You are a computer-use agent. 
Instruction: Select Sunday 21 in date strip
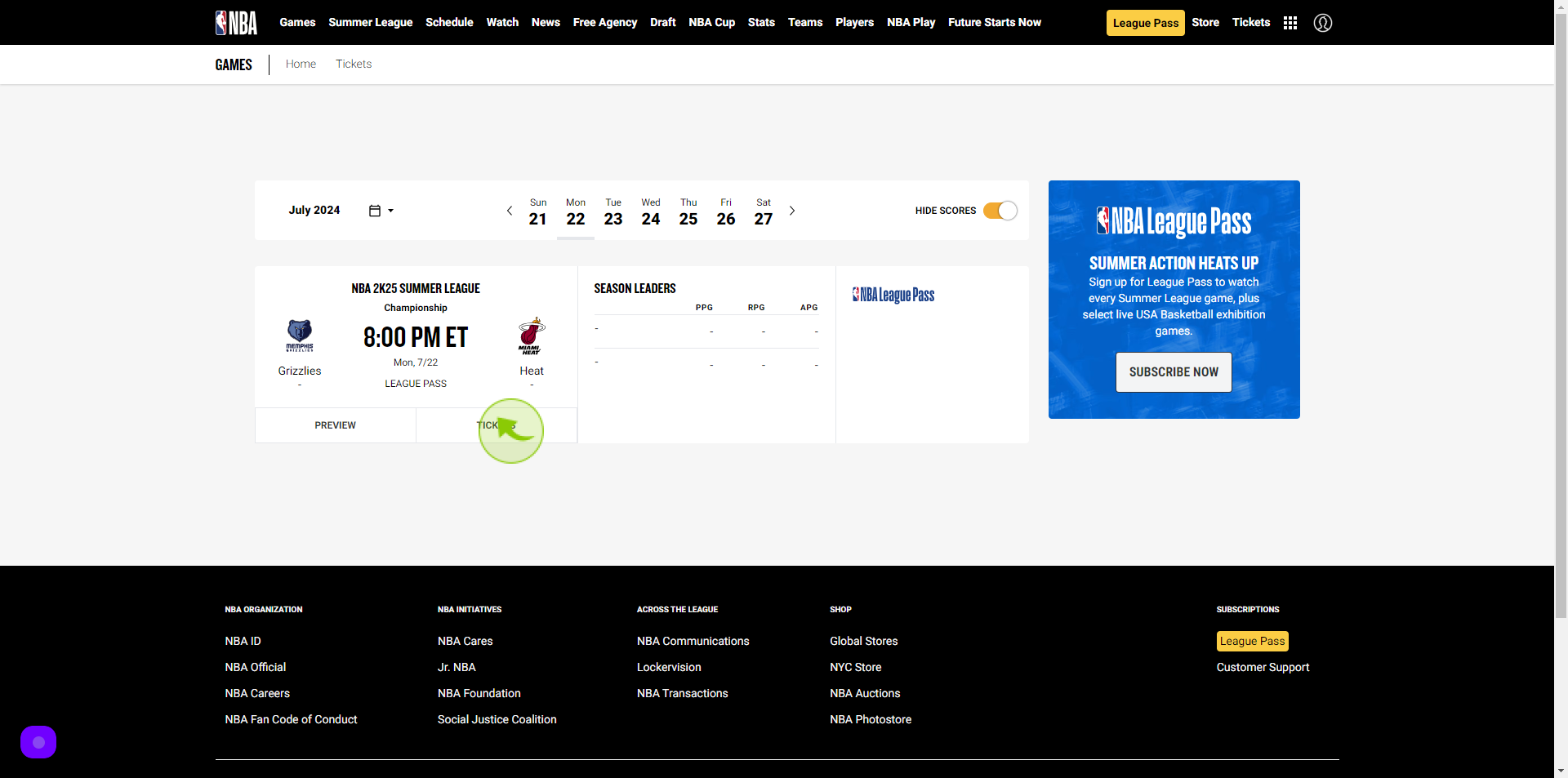[x=538, y=212]
